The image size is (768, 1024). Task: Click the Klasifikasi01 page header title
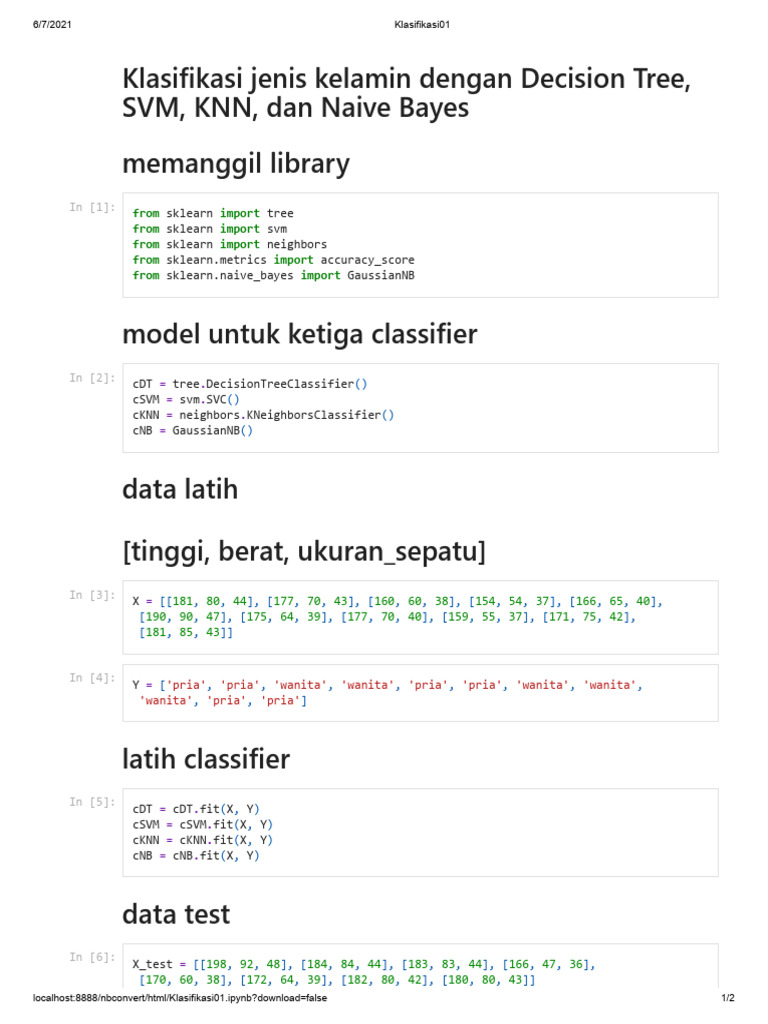click(423, 25)
